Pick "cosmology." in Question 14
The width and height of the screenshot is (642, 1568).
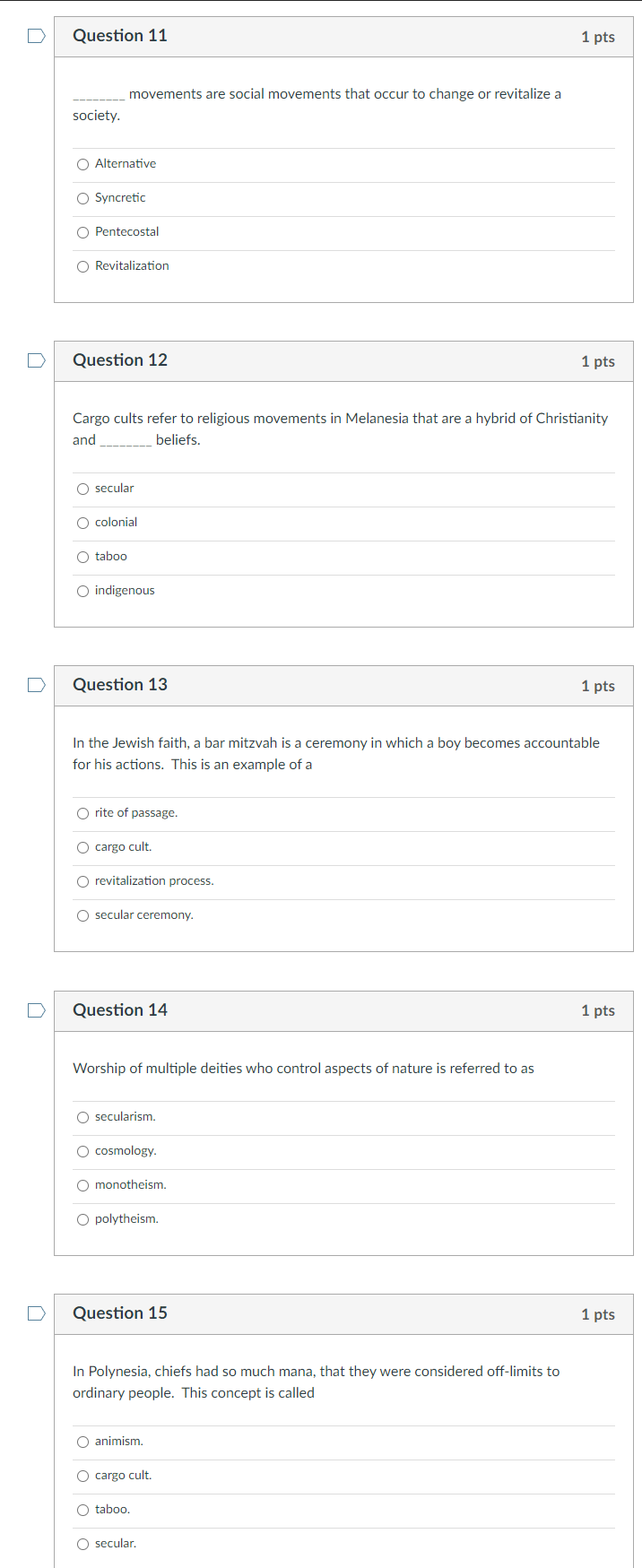tap(82, 1151)
